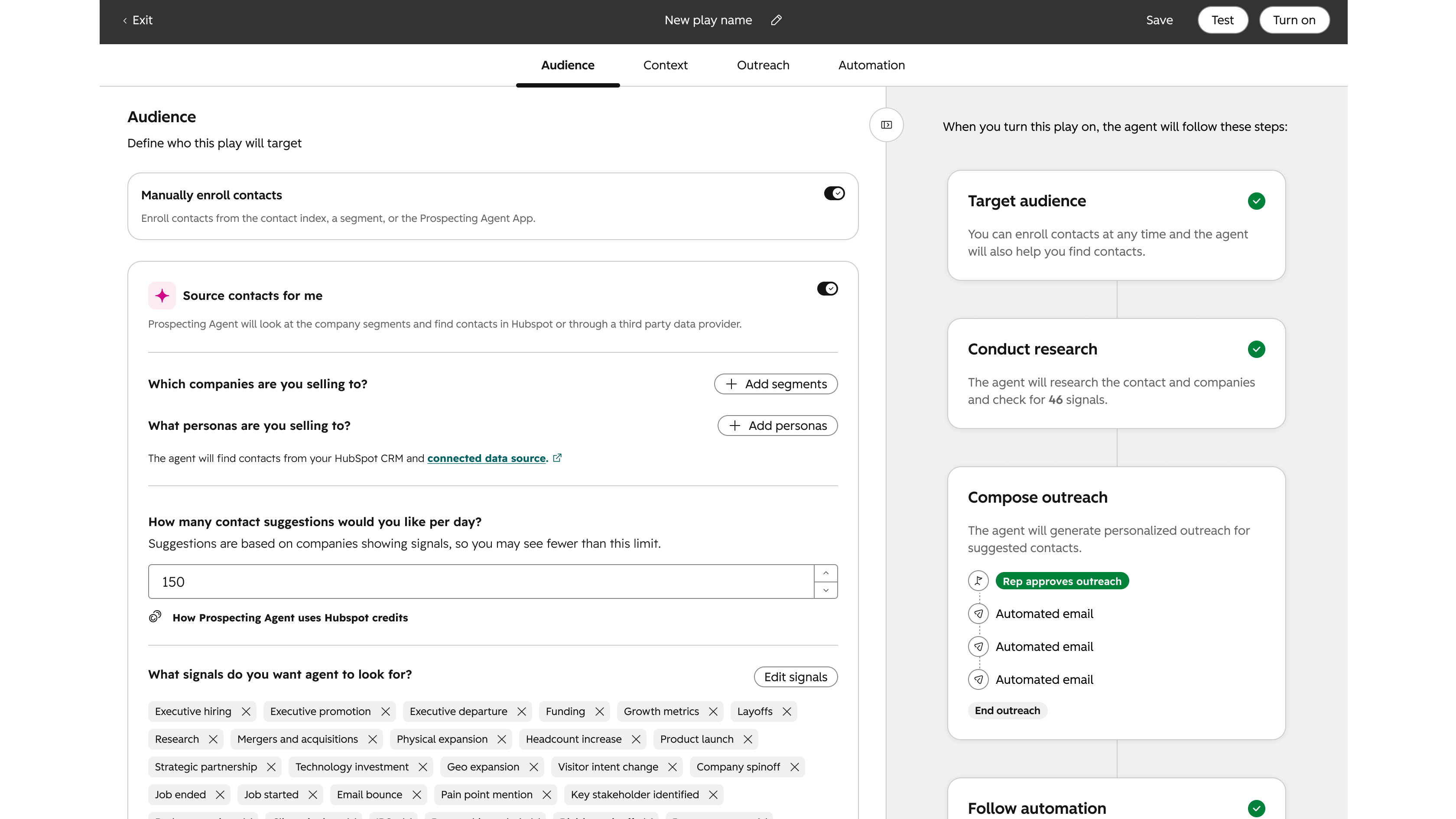Click the Hubspot credits coins icon
Screen dimensions: 1456x819
pyautogui.click(x=156, y=617)
